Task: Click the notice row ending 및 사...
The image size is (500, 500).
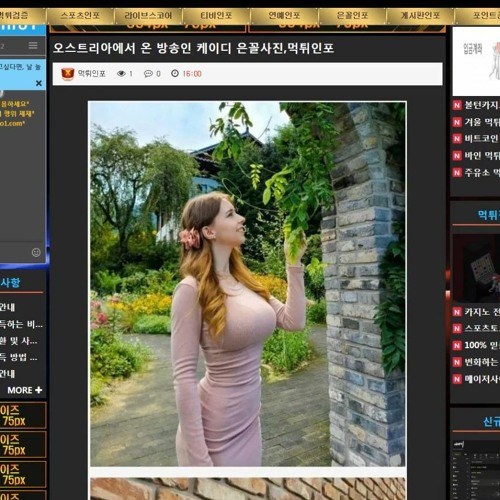Action: click(x=19, y=341)
